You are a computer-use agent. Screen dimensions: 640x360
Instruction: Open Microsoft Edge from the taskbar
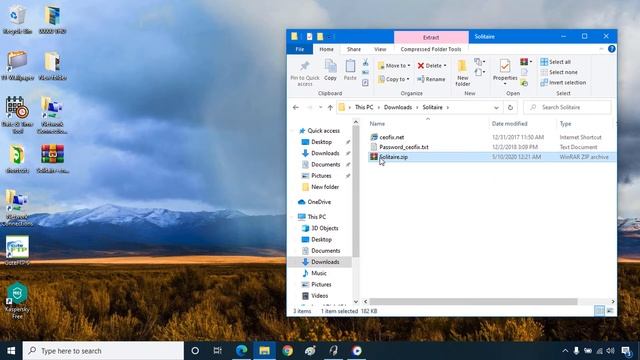click(x=242, y=351)
